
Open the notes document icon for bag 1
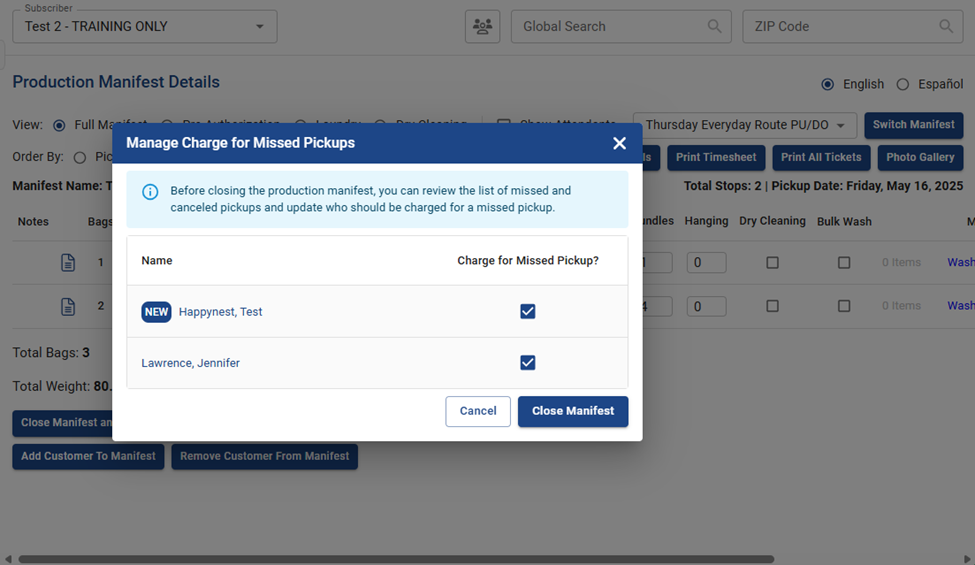tap(68, 263)
